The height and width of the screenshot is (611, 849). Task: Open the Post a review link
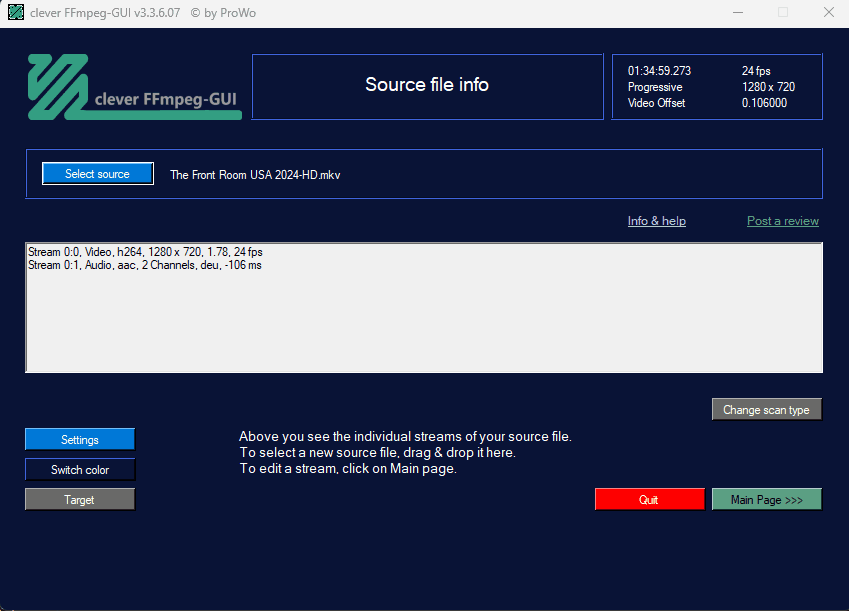(x=783, y=221)
